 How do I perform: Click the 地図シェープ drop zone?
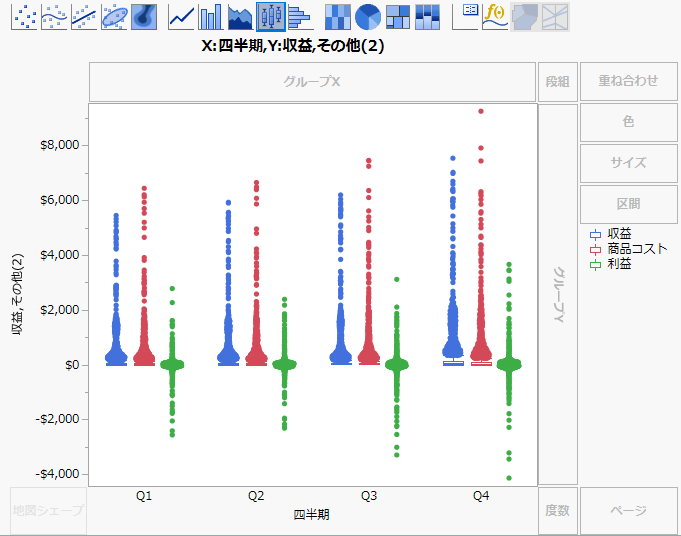point(48,511)
